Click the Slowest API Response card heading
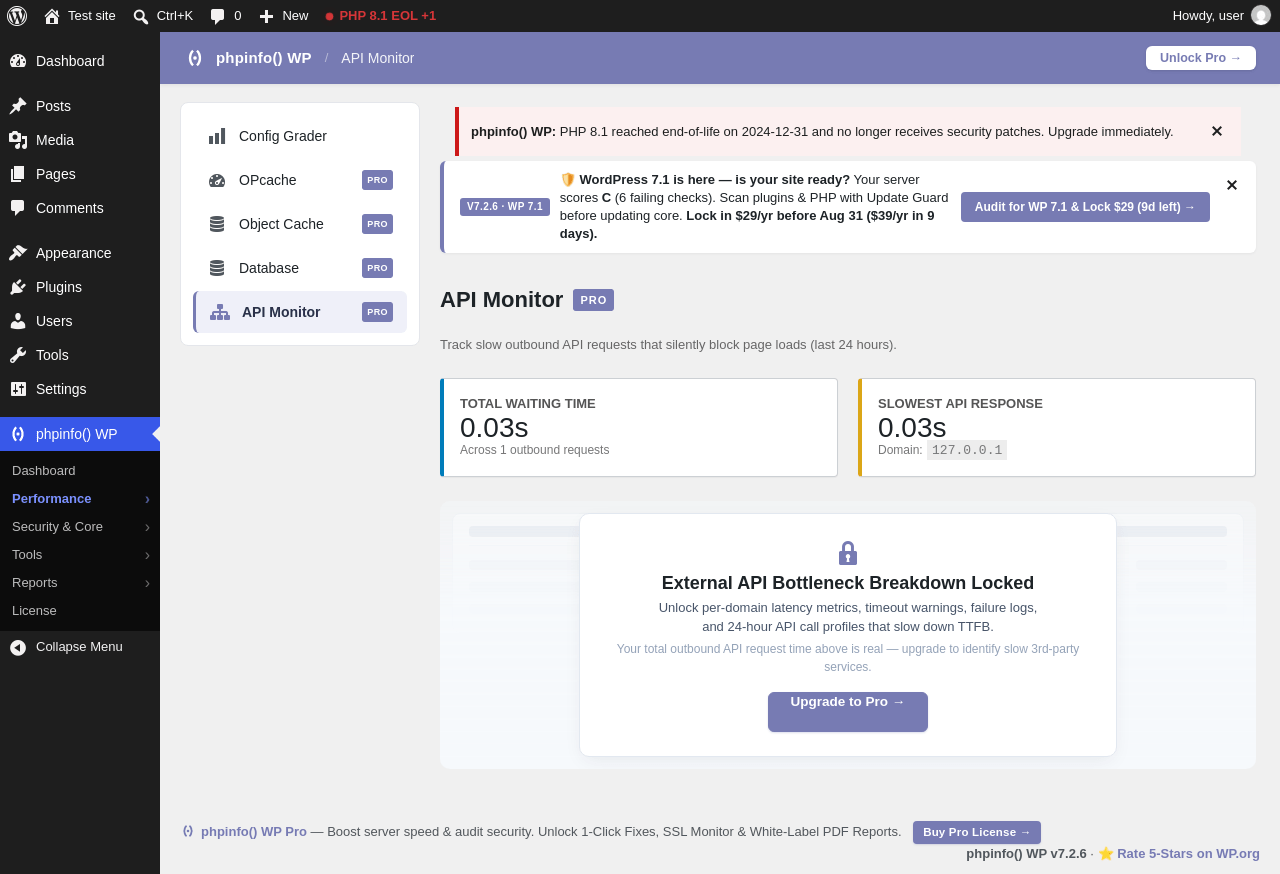This screenshot has height=874, width=1280. (960, 403)
